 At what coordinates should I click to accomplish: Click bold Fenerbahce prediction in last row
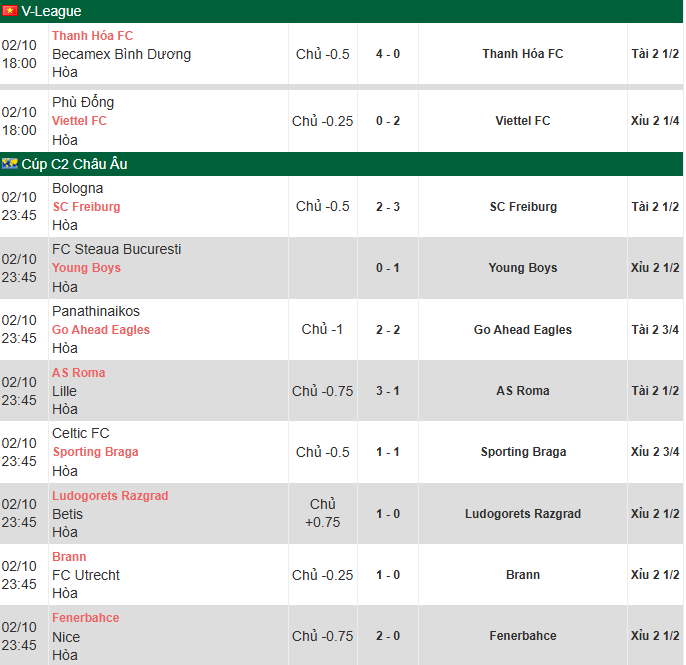[523, 636]
